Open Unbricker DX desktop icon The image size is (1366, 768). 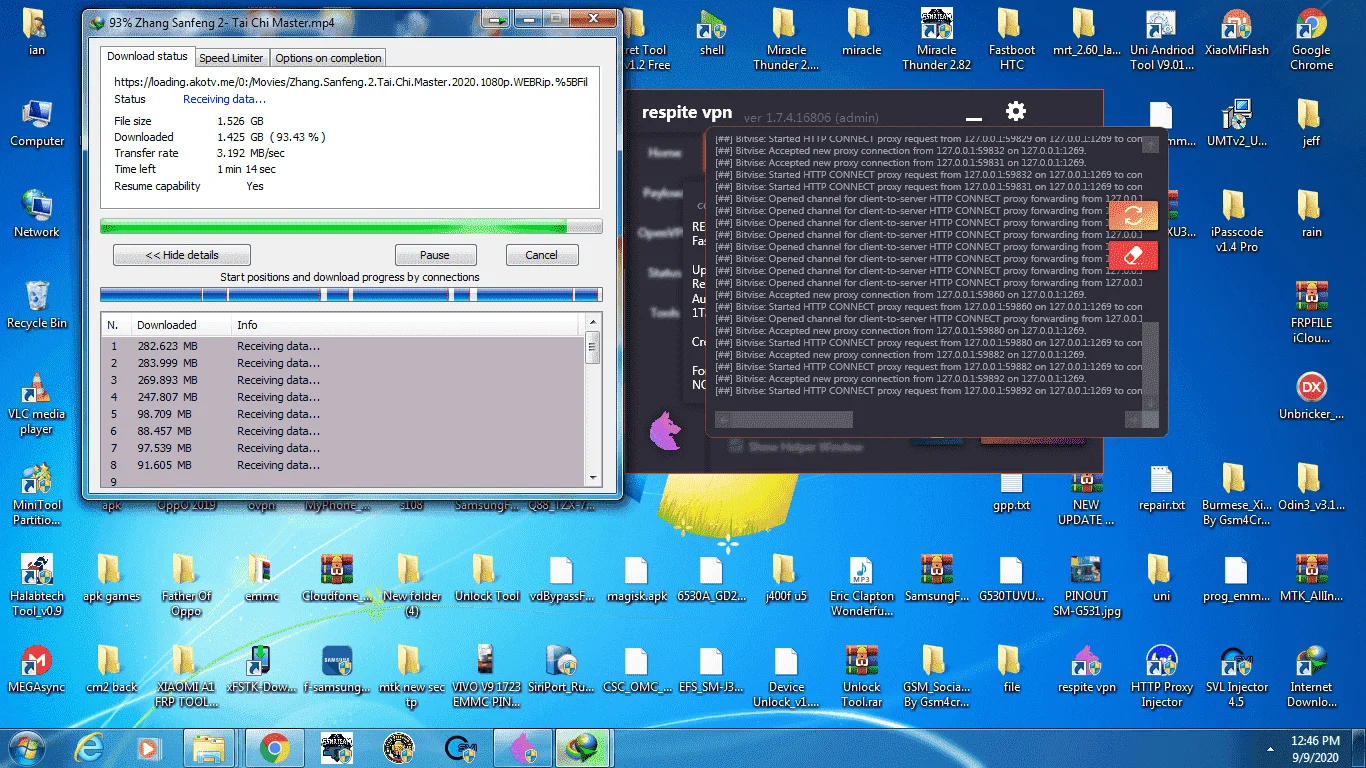pyautogui.click(x=1311, y=396)
